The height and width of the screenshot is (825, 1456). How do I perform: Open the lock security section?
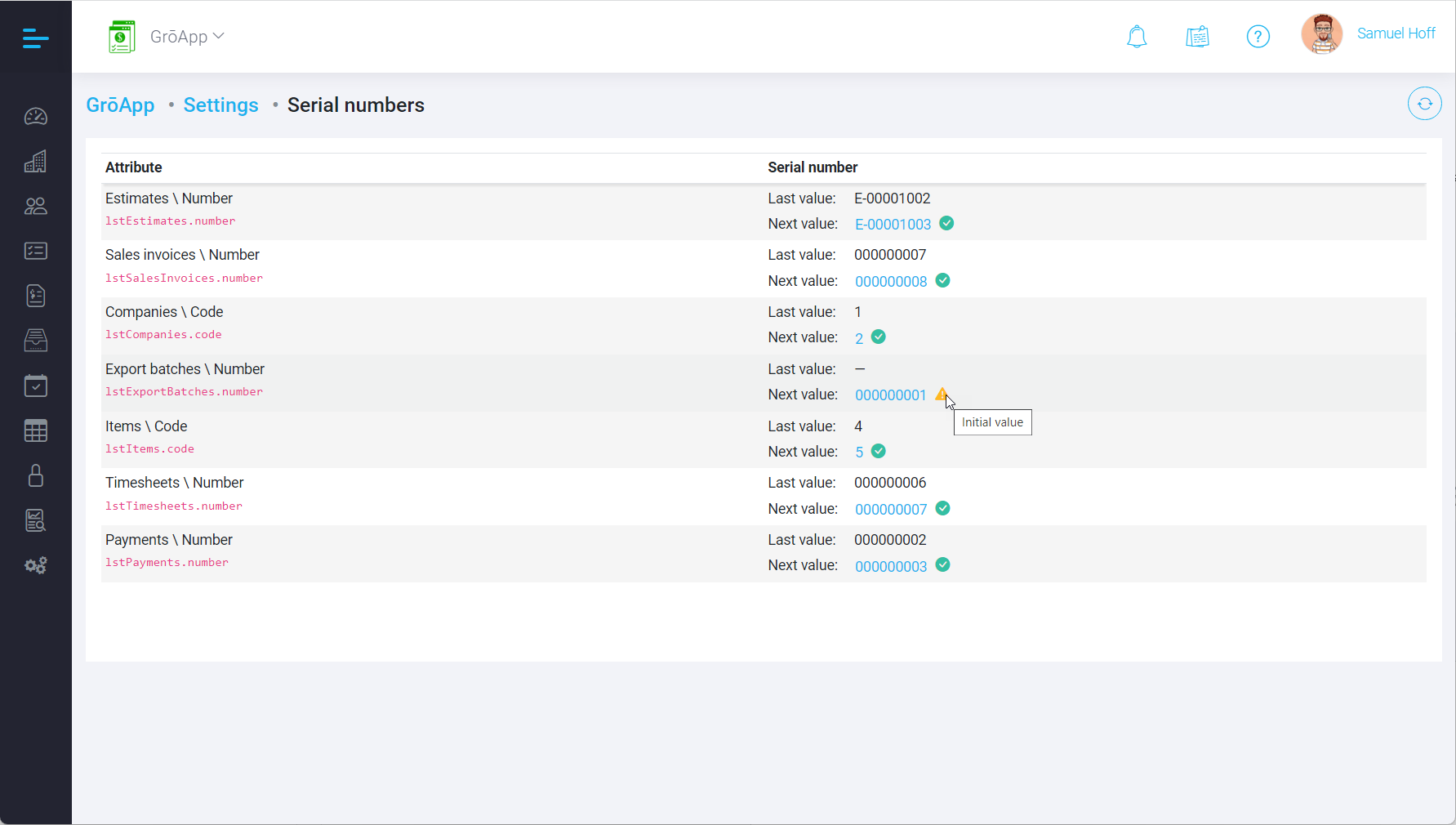click(x=36, y=475)
